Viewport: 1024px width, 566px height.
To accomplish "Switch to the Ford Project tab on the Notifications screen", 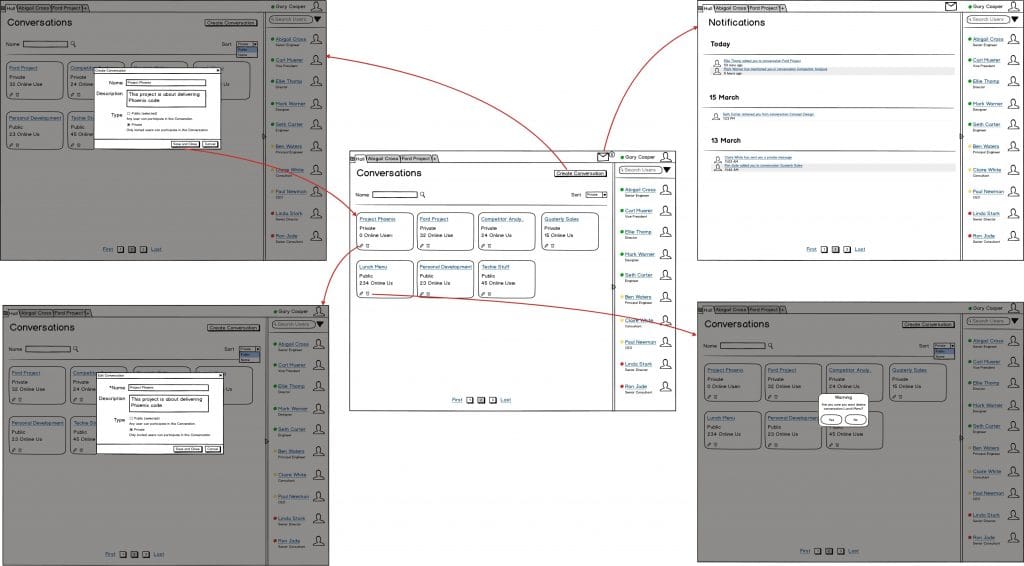I will click(x=764, y=8).
